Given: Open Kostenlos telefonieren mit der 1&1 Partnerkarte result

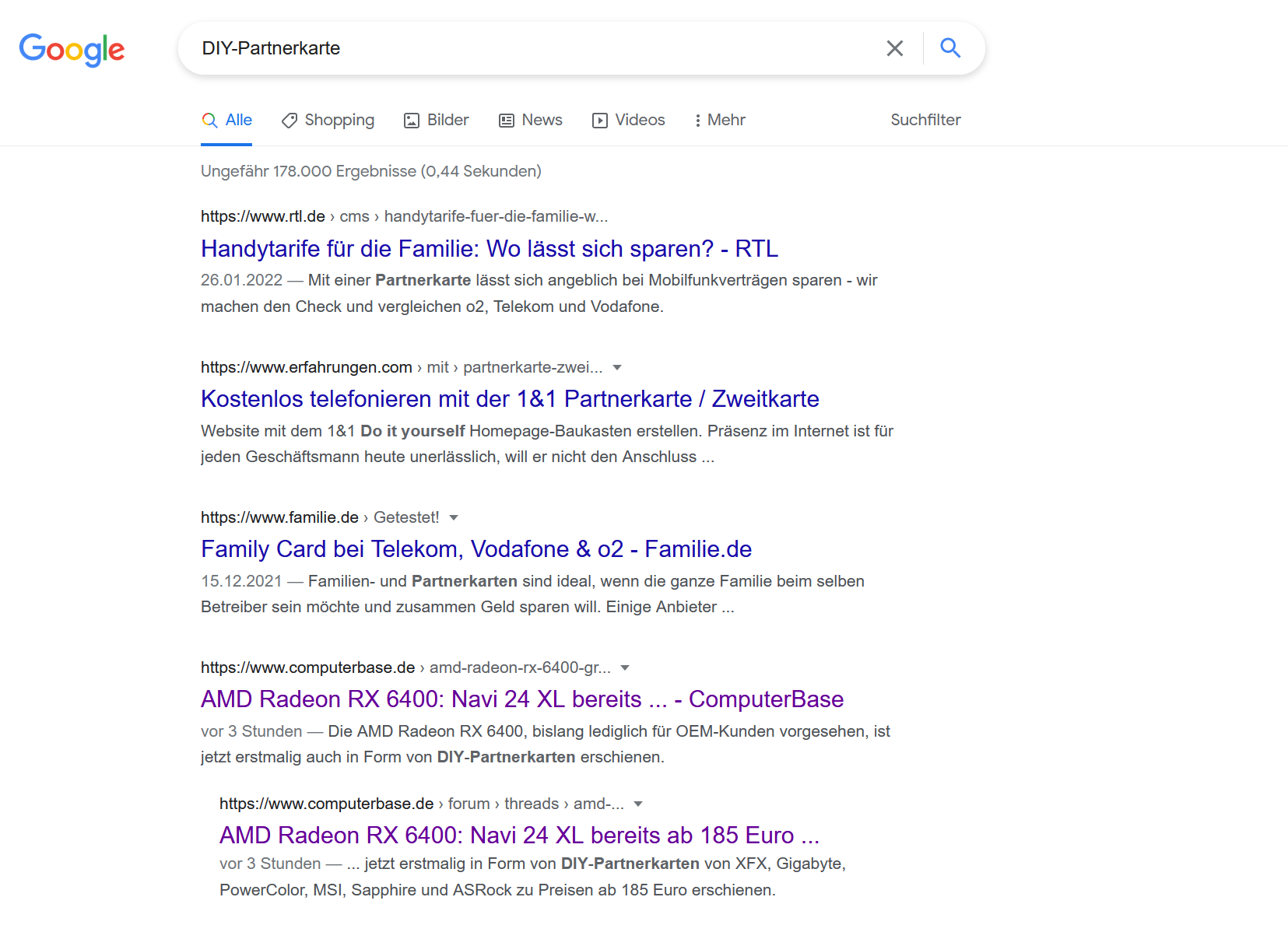Looking at the screenshot, I should 510,398.
